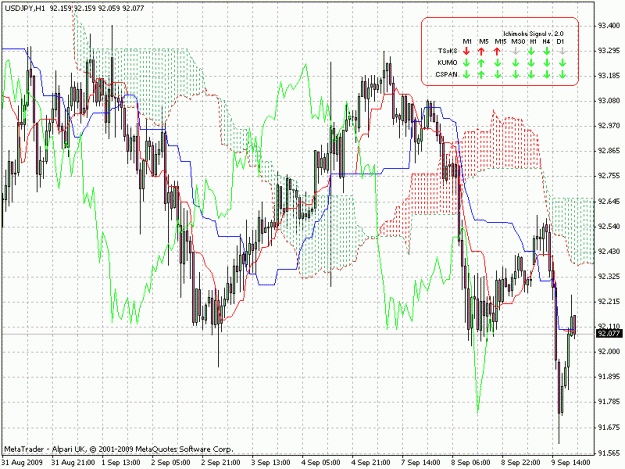Click the gray TSxKS arrow under D1
625x469 pixels.
pos(562,51)
